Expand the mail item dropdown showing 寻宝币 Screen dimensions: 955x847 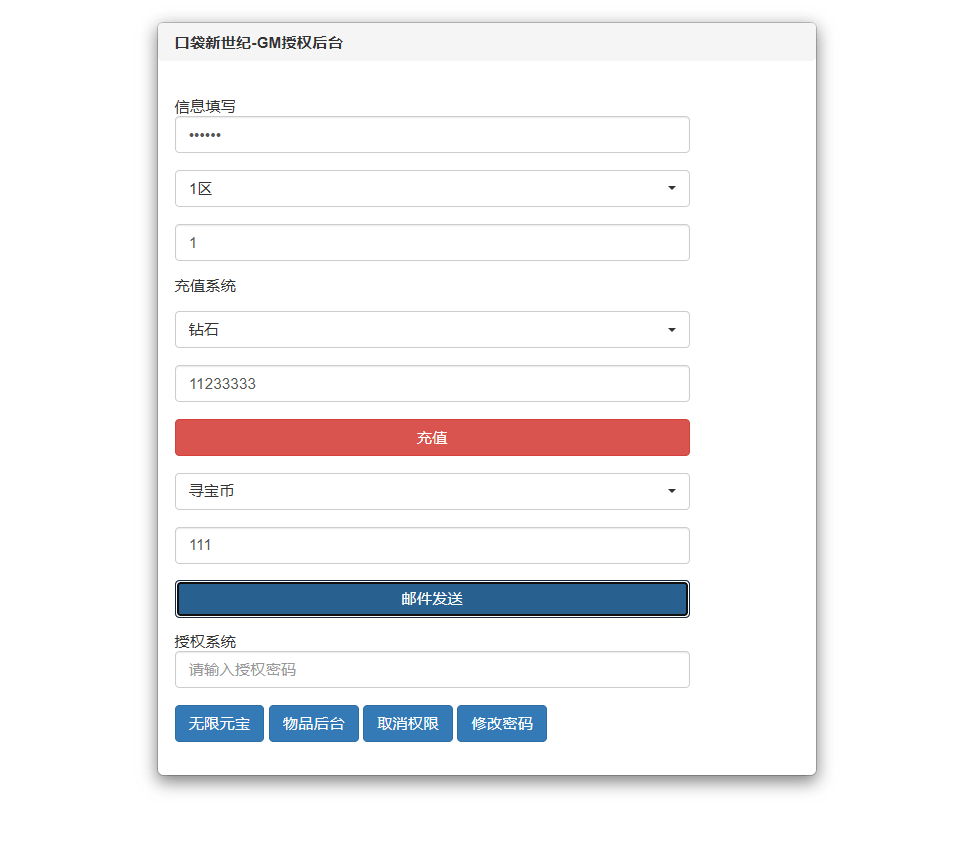(x=432, y=491)
